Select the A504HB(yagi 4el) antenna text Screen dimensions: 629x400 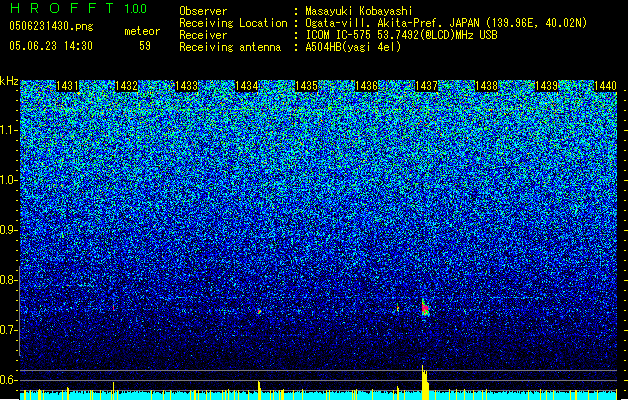pos(353,47)
